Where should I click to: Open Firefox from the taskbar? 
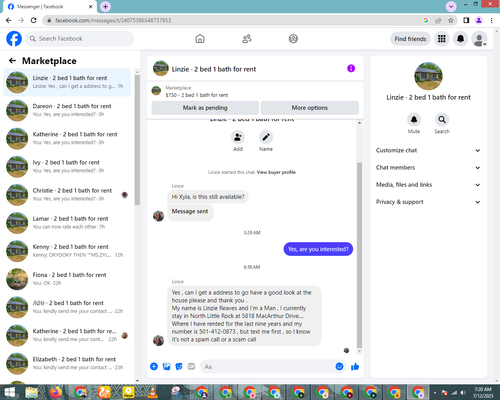[56, 392]
